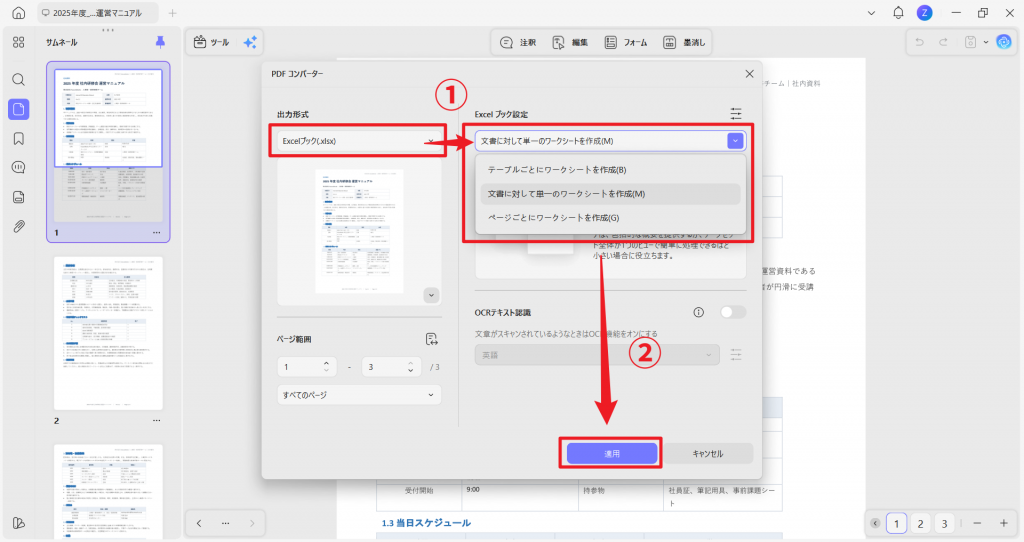Zoom out with the minus button
Image resolution: width=1024 pixels, height=542 pixels.
tap(977, 523)
